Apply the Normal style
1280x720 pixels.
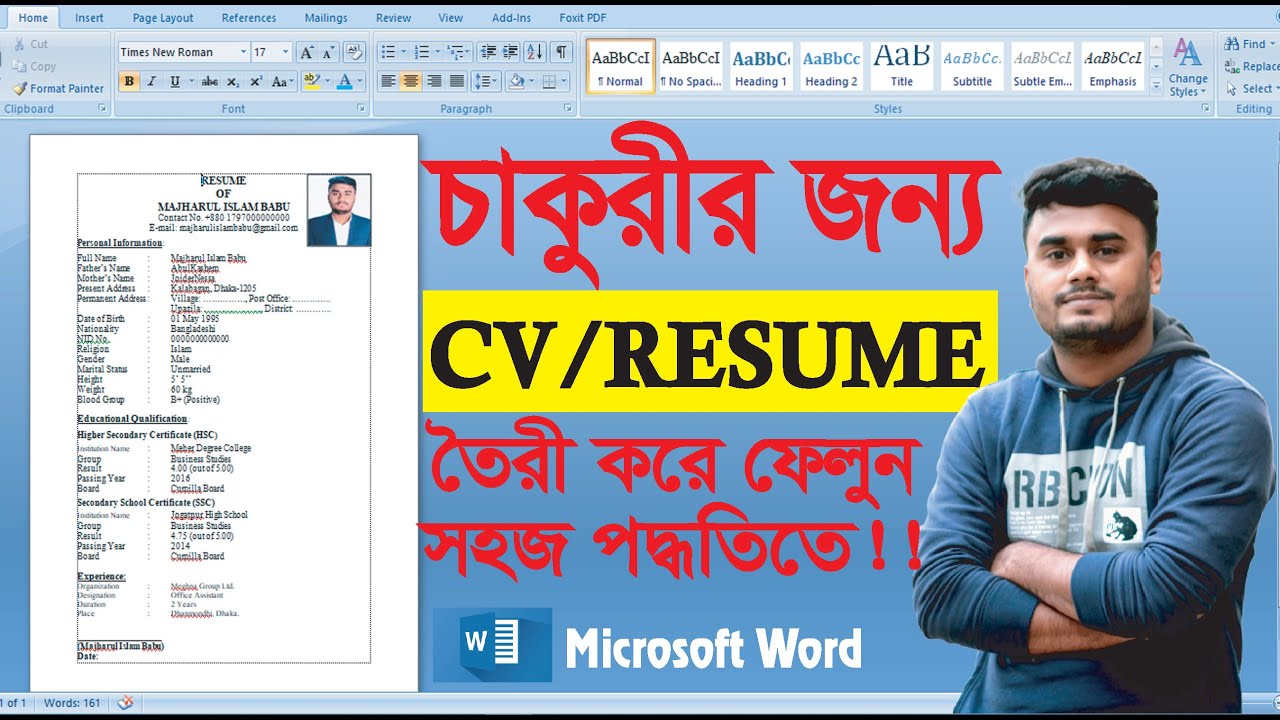point(620,67)
